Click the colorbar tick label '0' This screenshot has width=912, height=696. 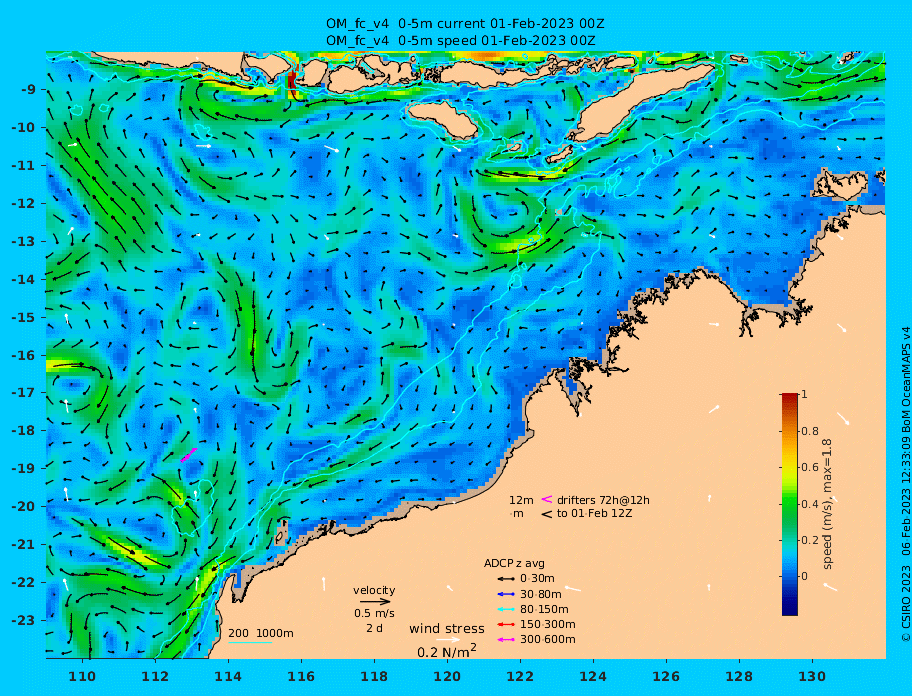coord(804,576)
